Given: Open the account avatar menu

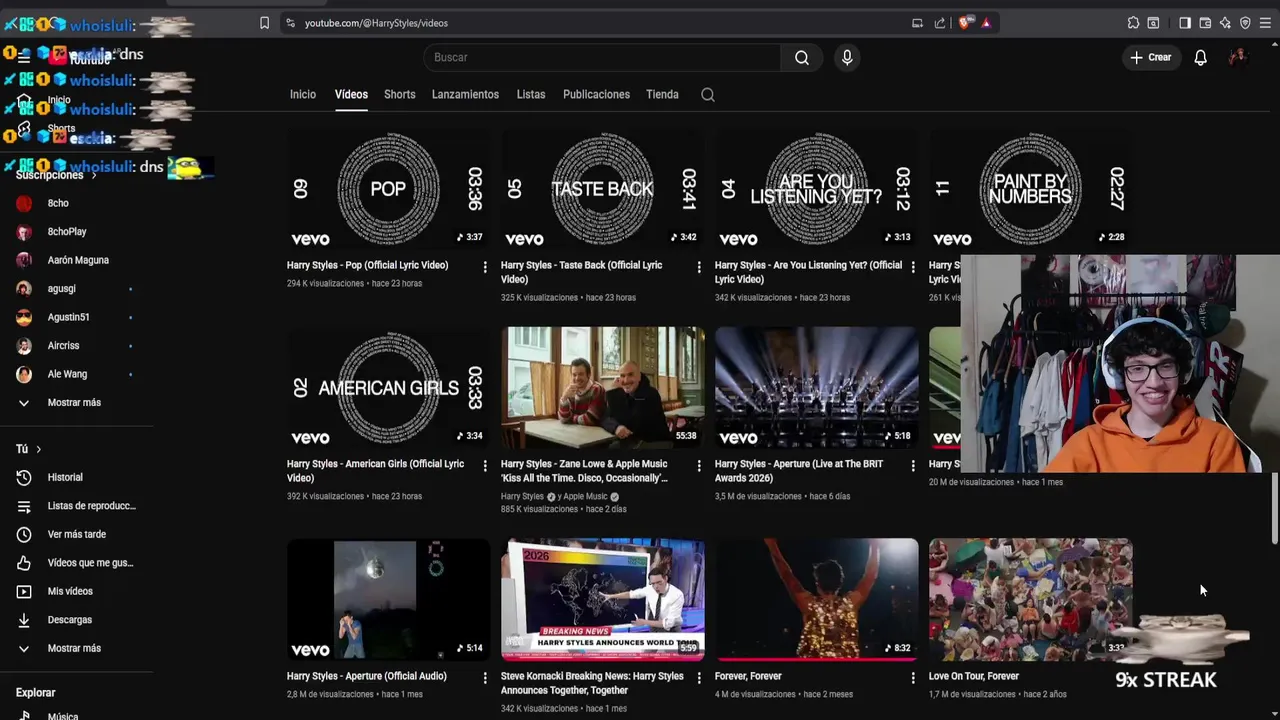Looking at the screenshot, I should [1238, 58].
